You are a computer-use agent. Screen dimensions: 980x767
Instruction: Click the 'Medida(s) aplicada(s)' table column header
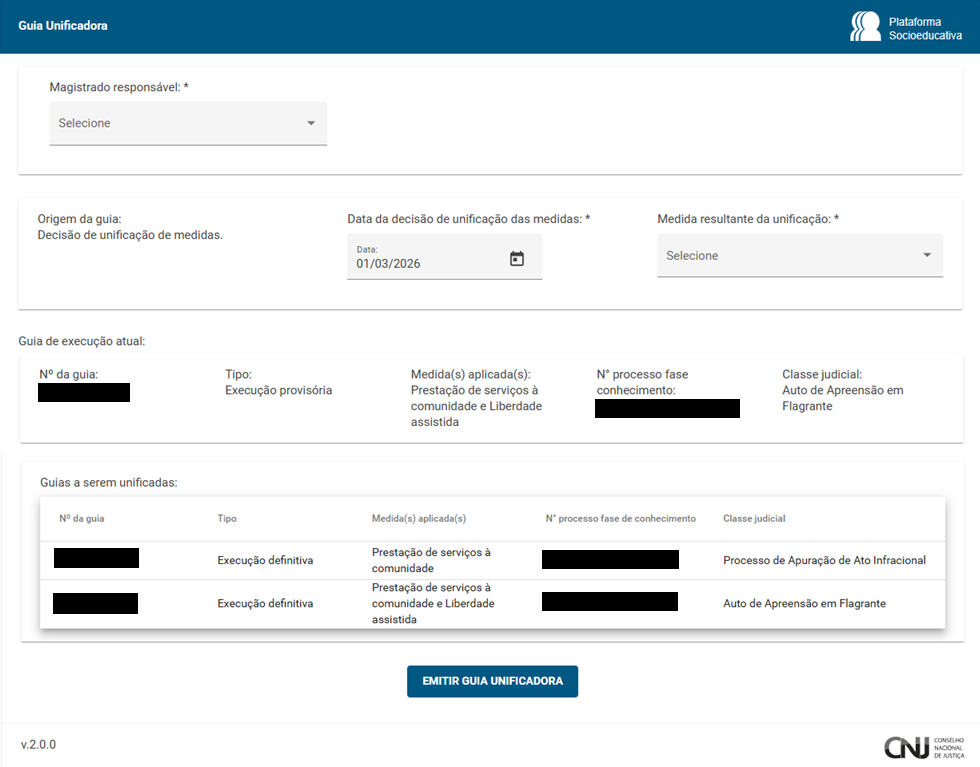[x=419, y=519]
